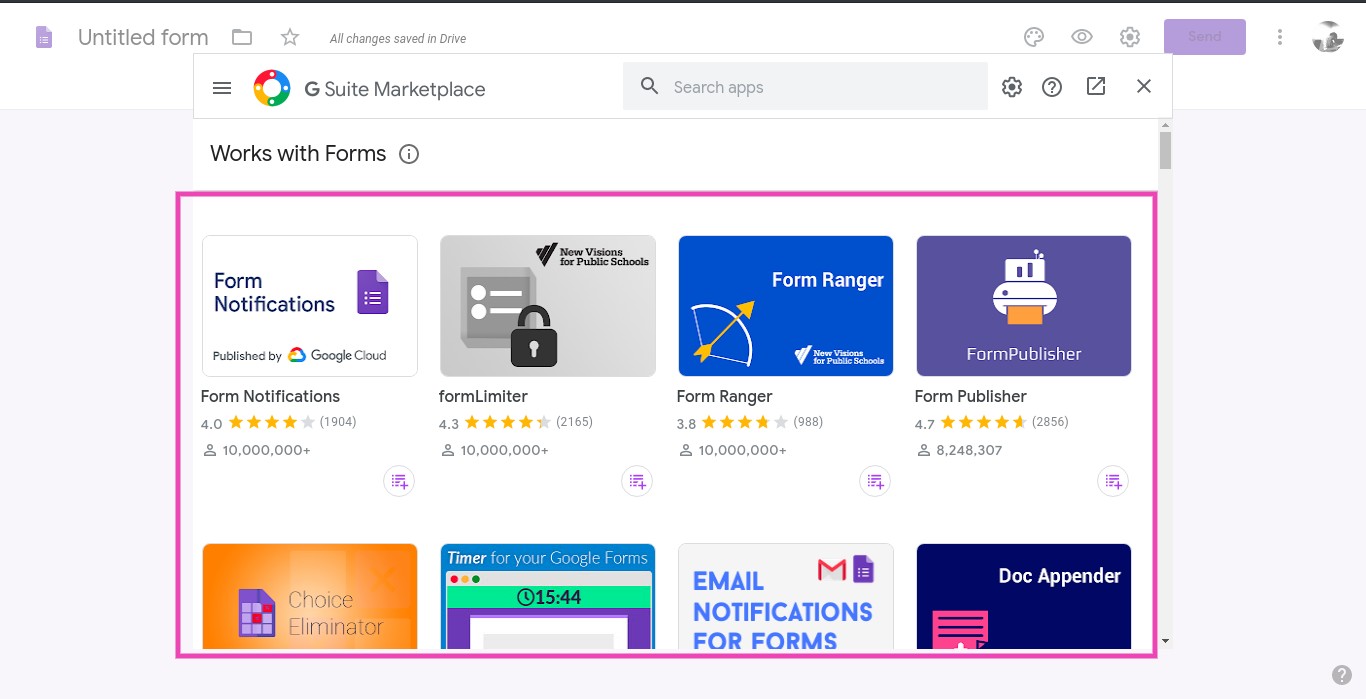Open Marketplace in new window
This screenshot has height=699, width=1366.
[x=1096, y=86]
